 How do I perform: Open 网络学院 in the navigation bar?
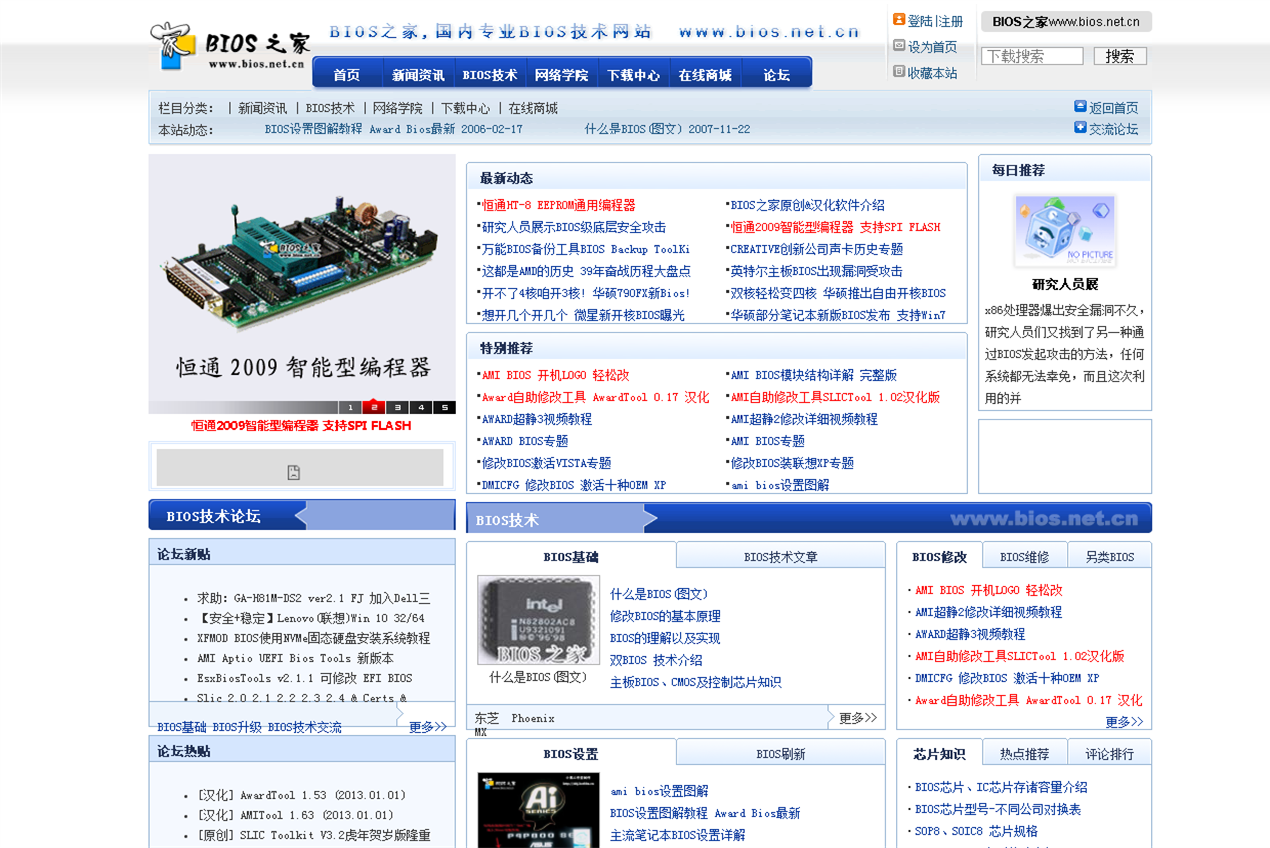(561, 75)
